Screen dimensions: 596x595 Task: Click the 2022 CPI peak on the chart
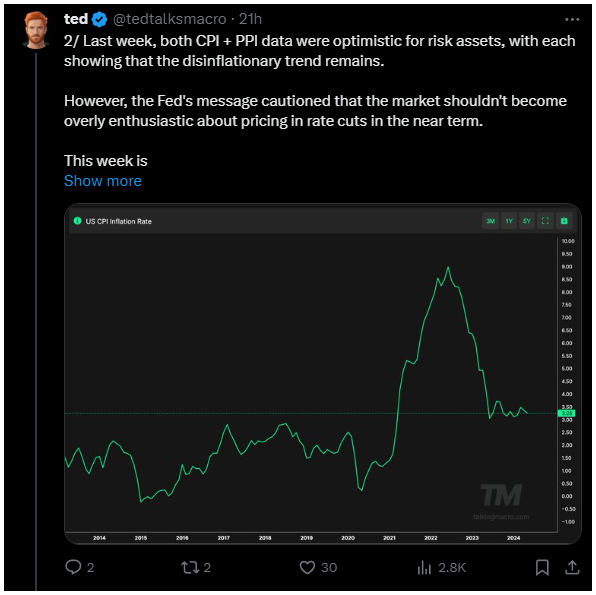pos(448,268)
